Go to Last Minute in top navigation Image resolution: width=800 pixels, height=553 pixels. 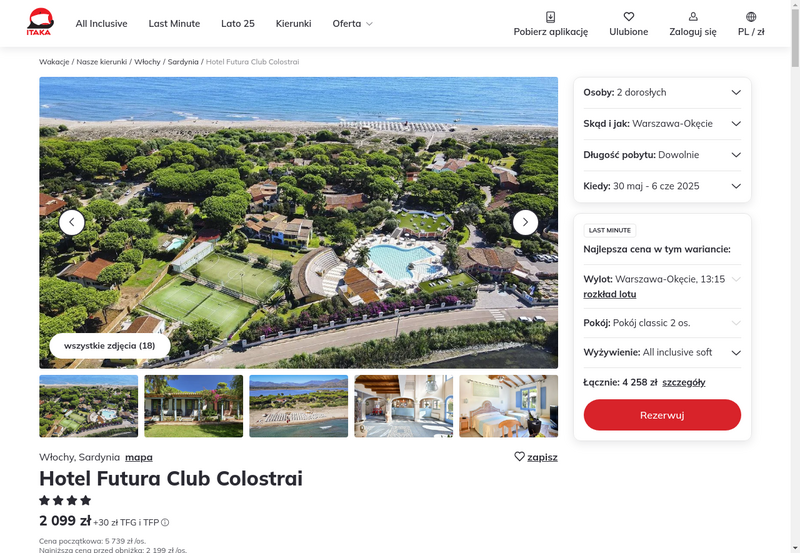coord(174,23)
